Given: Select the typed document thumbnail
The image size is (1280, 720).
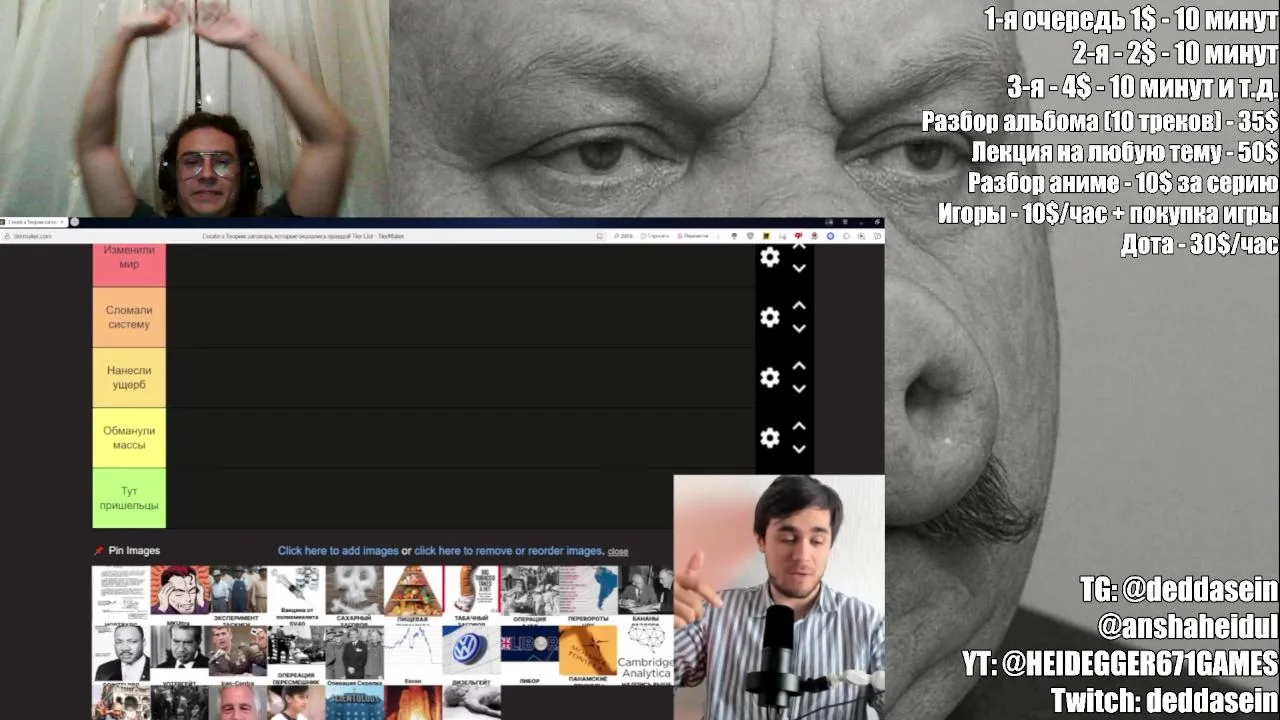Looking at the screenshot, I should (x=121, y=593).
